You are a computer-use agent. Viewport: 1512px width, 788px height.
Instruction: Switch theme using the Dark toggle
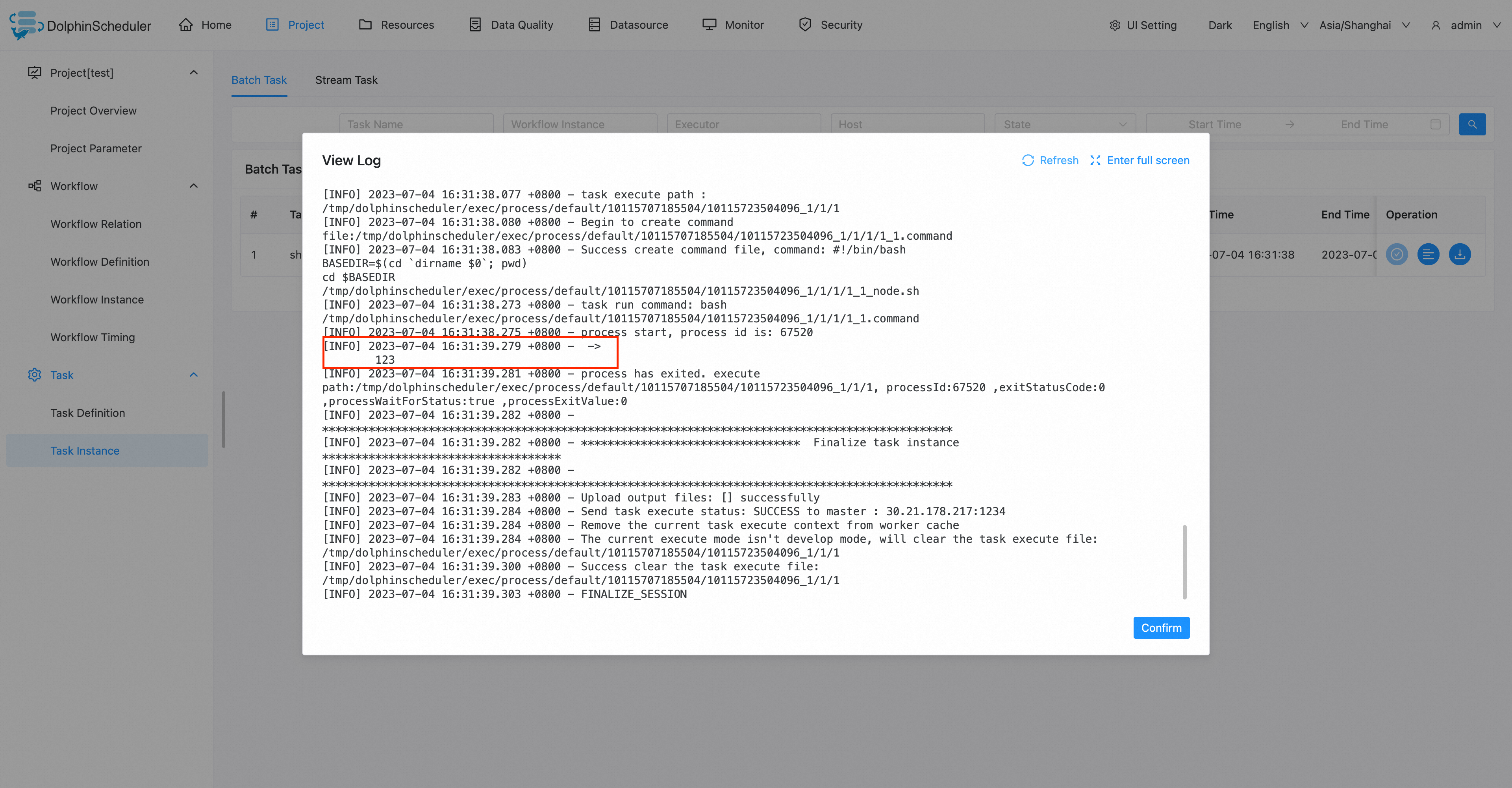1220,25
